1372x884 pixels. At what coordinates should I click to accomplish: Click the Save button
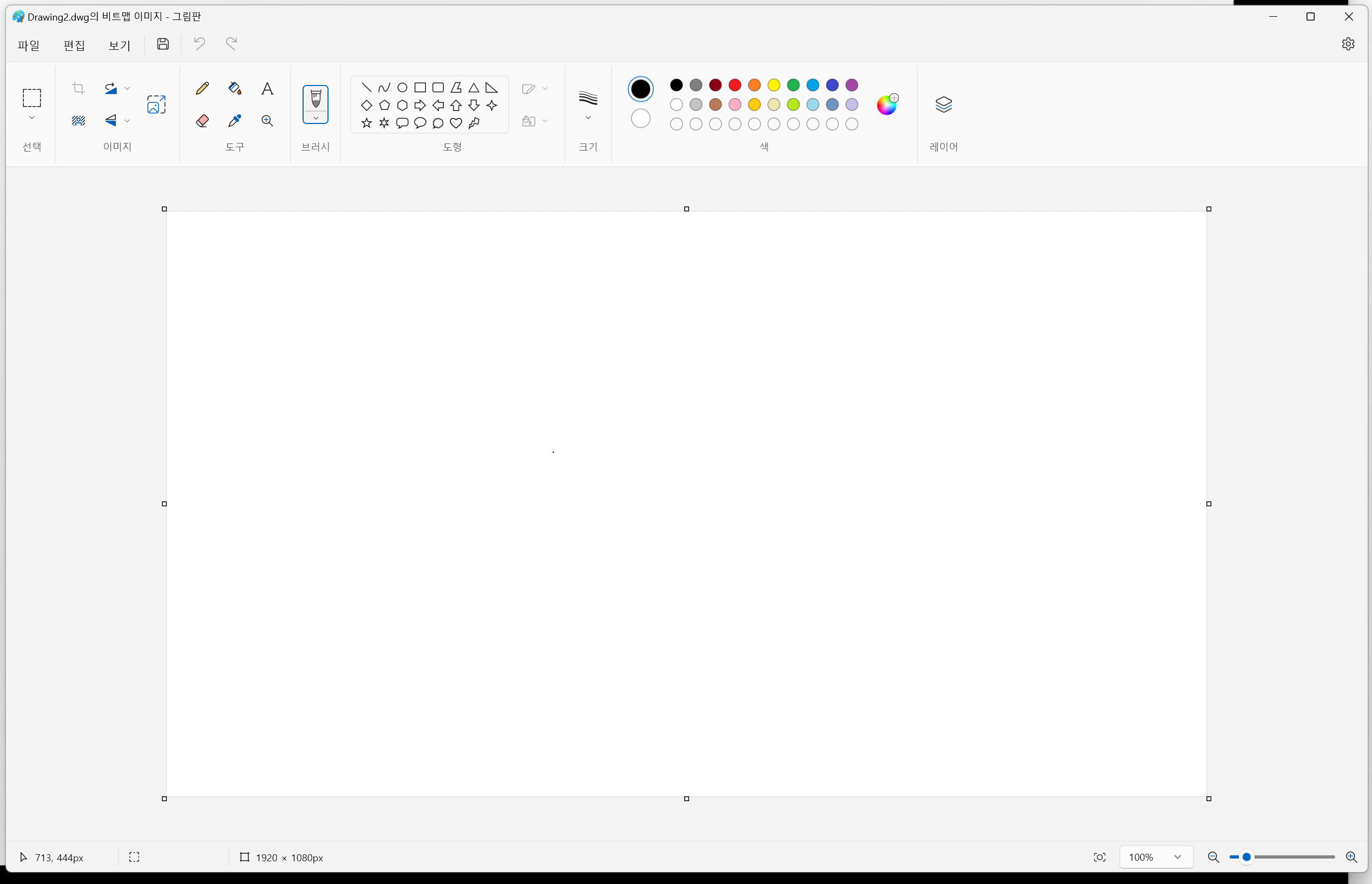point(163,44)
